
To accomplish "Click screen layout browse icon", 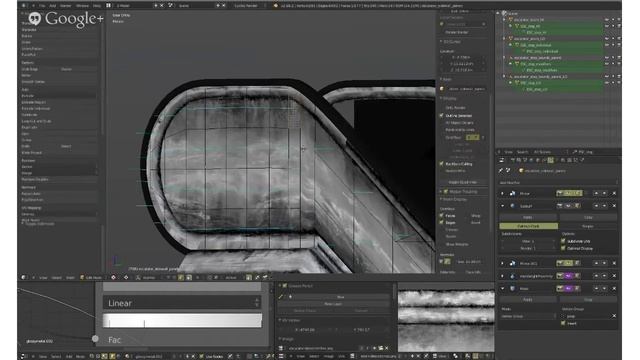I will click(109, 6).
